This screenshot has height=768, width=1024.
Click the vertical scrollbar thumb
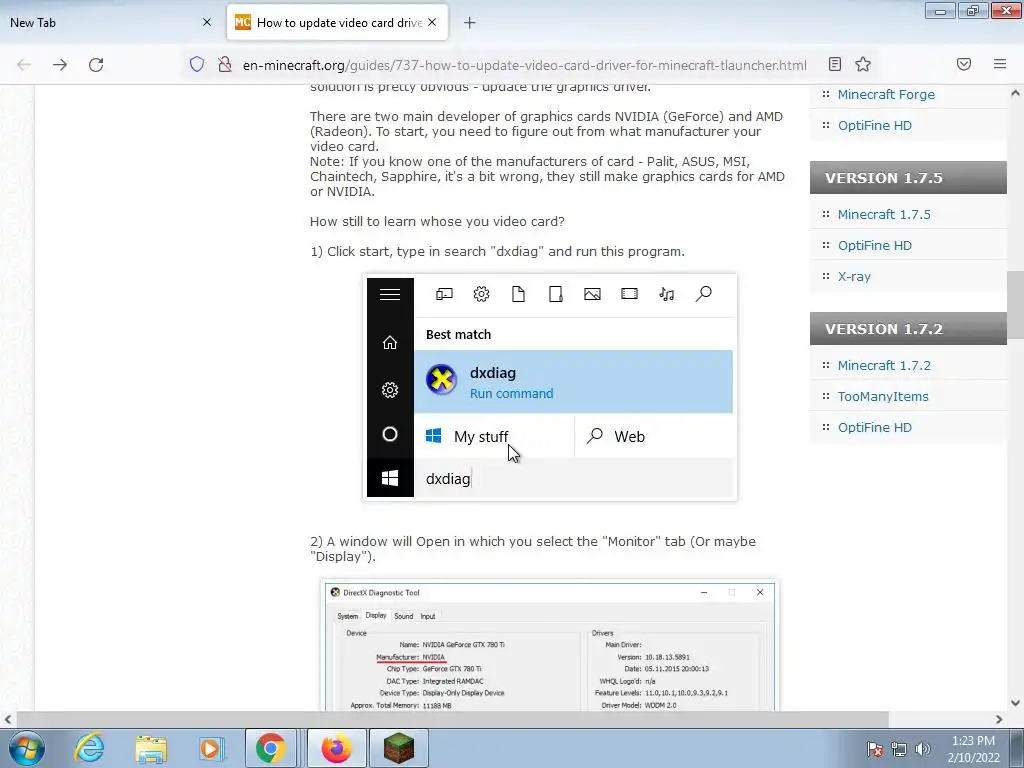(x=1015, y=304)
